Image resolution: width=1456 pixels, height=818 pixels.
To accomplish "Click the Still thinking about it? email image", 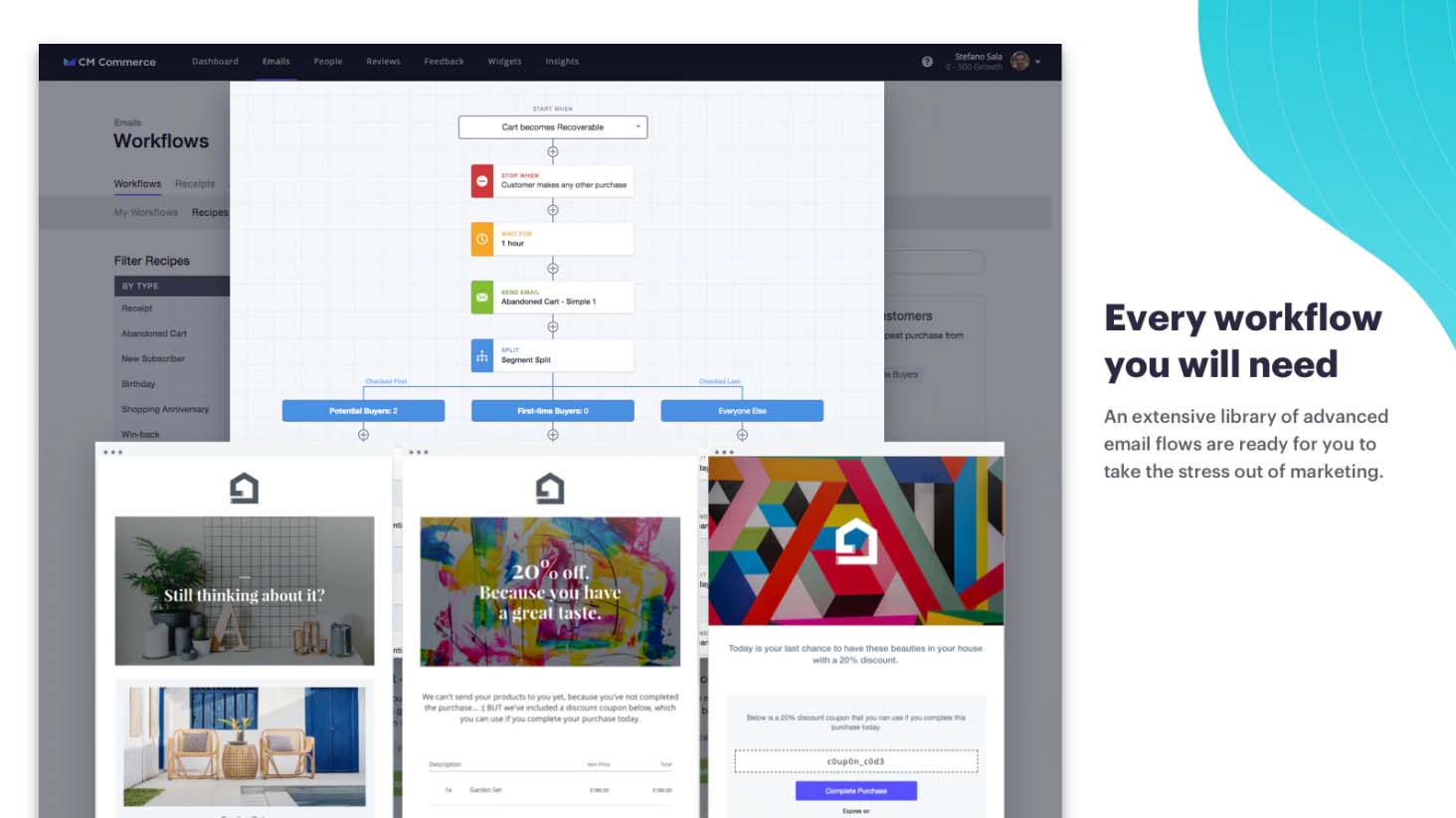I will click(245, 591).
